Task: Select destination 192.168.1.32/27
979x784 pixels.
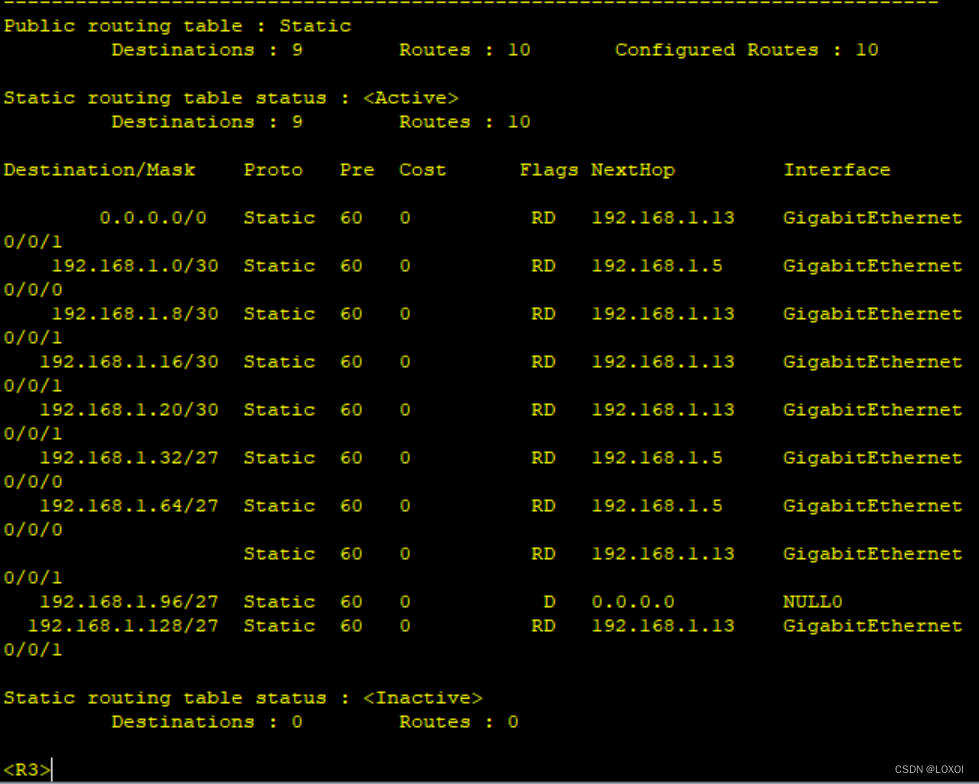Action: click(x=129, y=458)
